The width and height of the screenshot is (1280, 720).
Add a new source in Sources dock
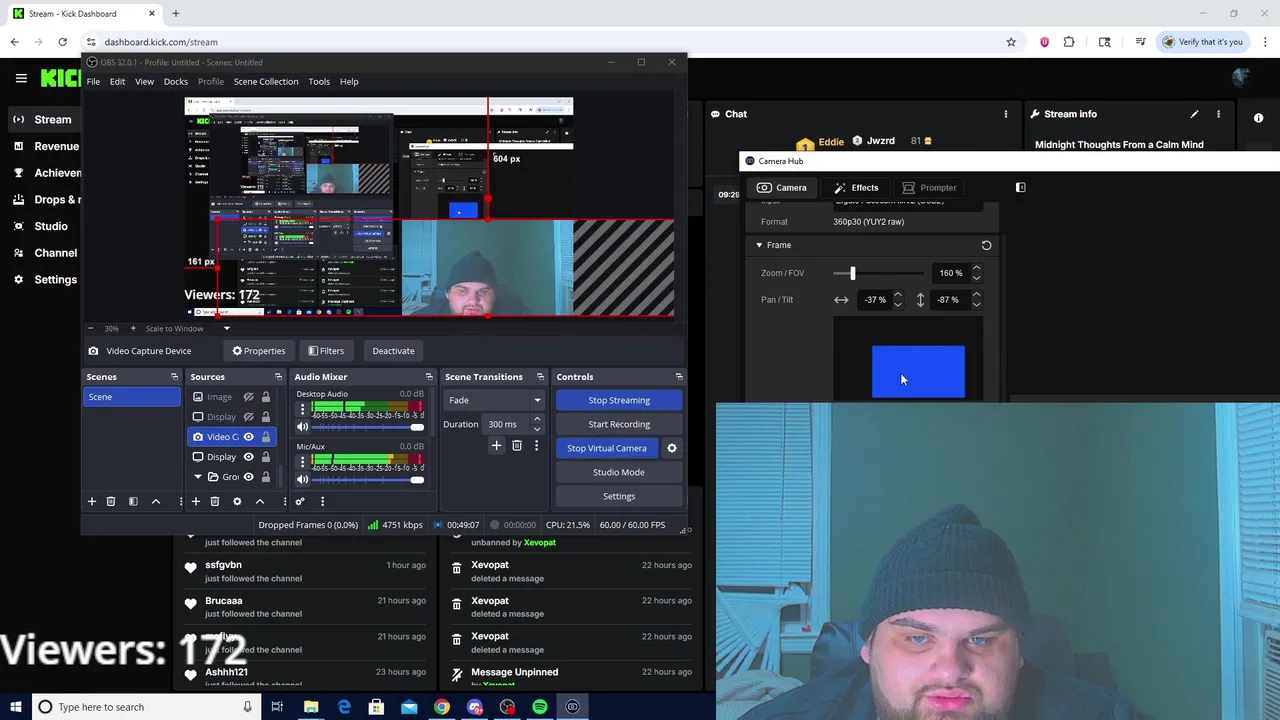[196, 501]
